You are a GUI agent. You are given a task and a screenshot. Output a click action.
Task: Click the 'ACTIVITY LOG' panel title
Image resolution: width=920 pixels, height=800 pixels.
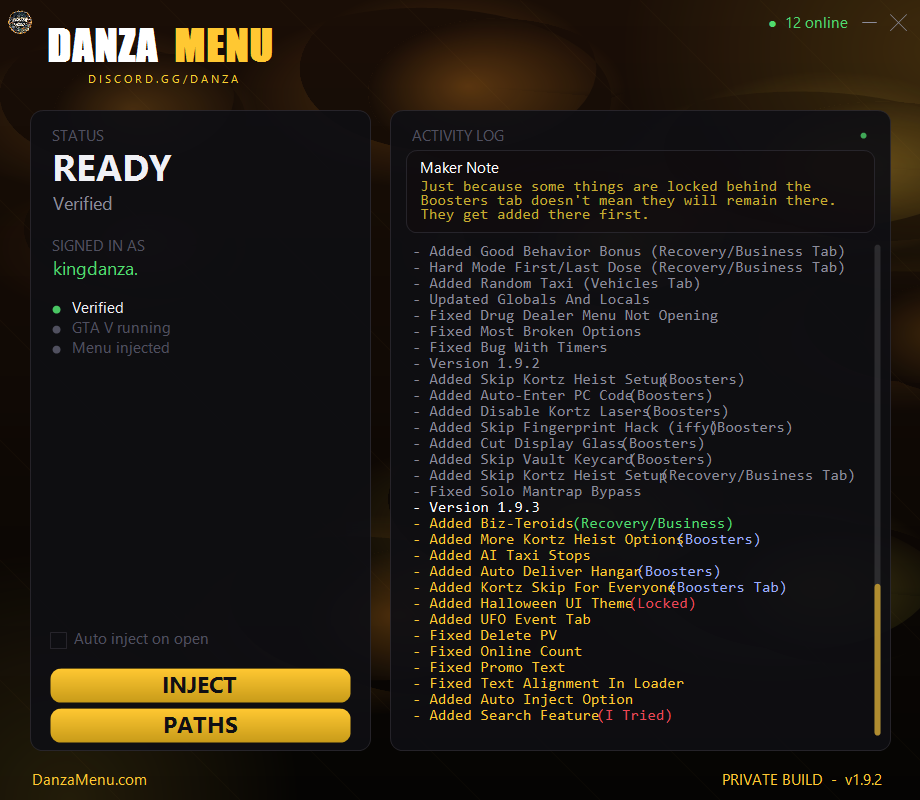[458, 136]
